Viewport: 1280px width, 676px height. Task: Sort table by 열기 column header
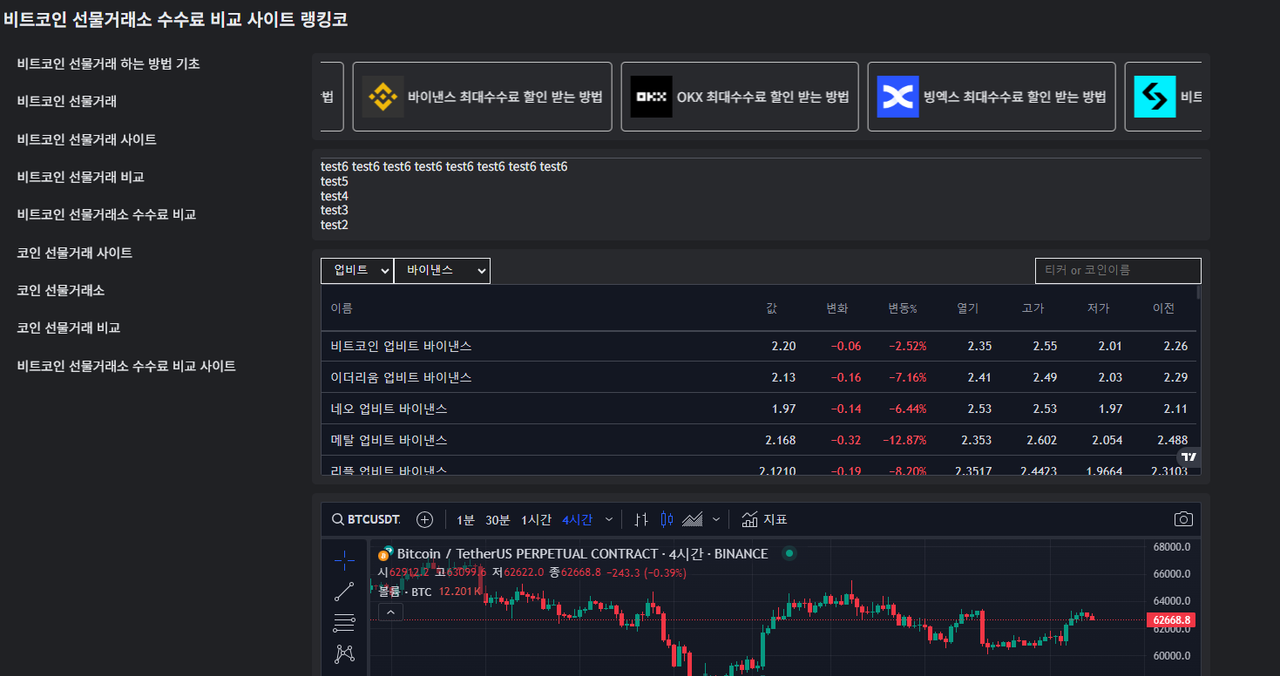pyautogui.click(x=967, y=309)
